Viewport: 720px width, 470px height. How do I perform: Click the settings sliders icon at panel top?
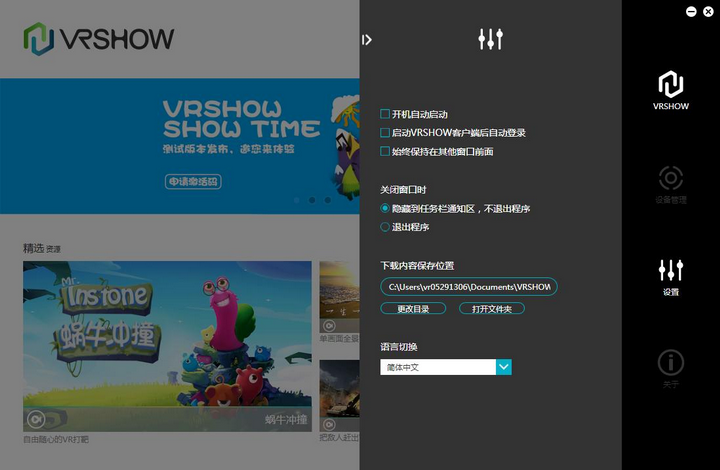[x=490, y=39]
